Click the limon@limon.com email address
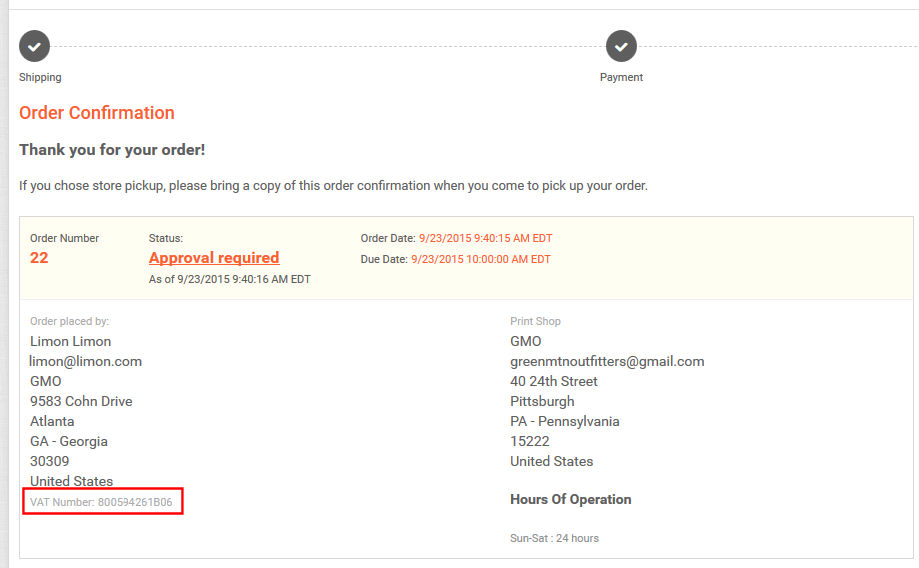This screenshot has width=919, height=568. coord(86,361)
